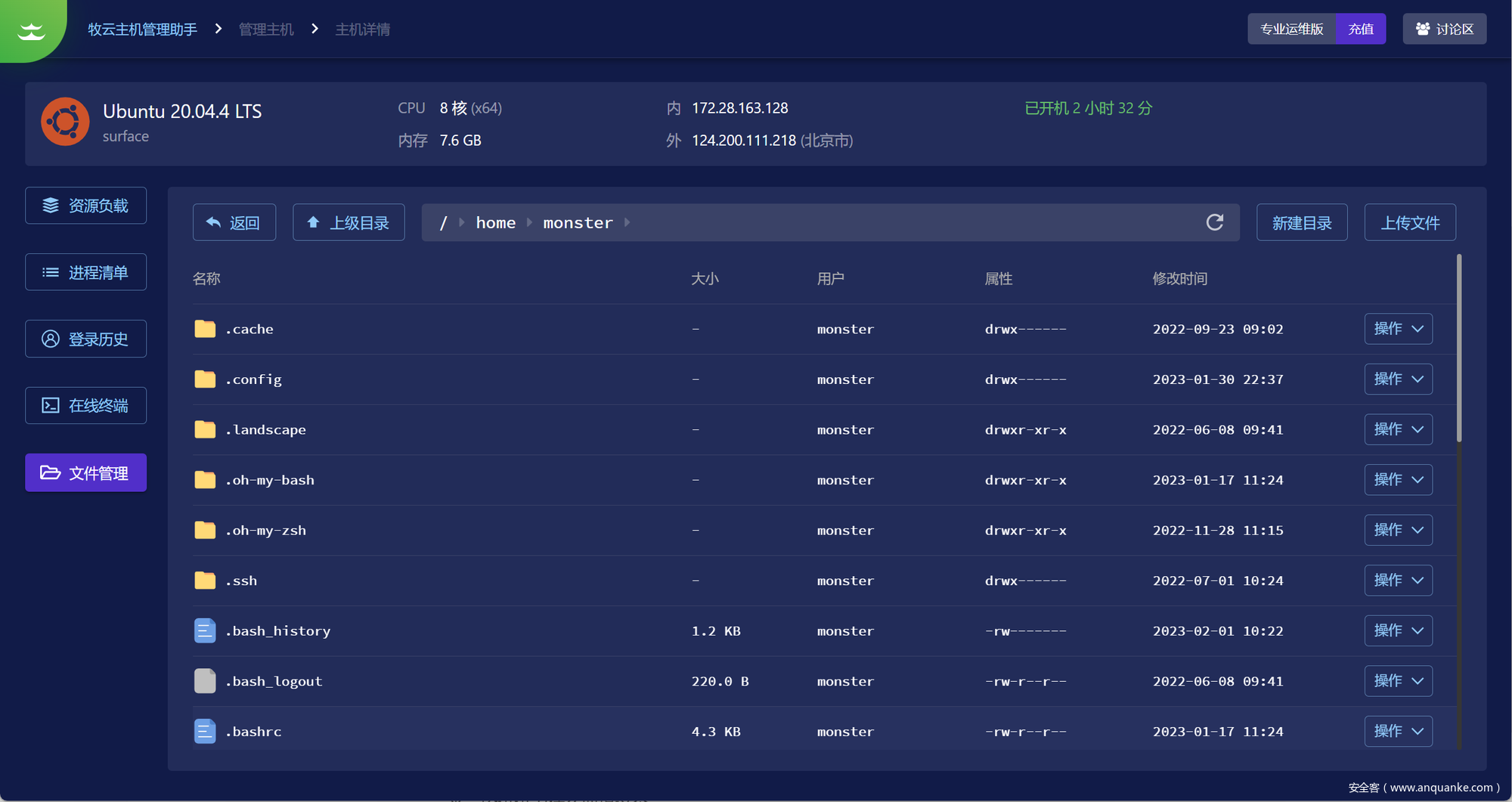Select 进程清单 in the sidebar
This screenshot has height=802, width=1512.
point(85,272)
